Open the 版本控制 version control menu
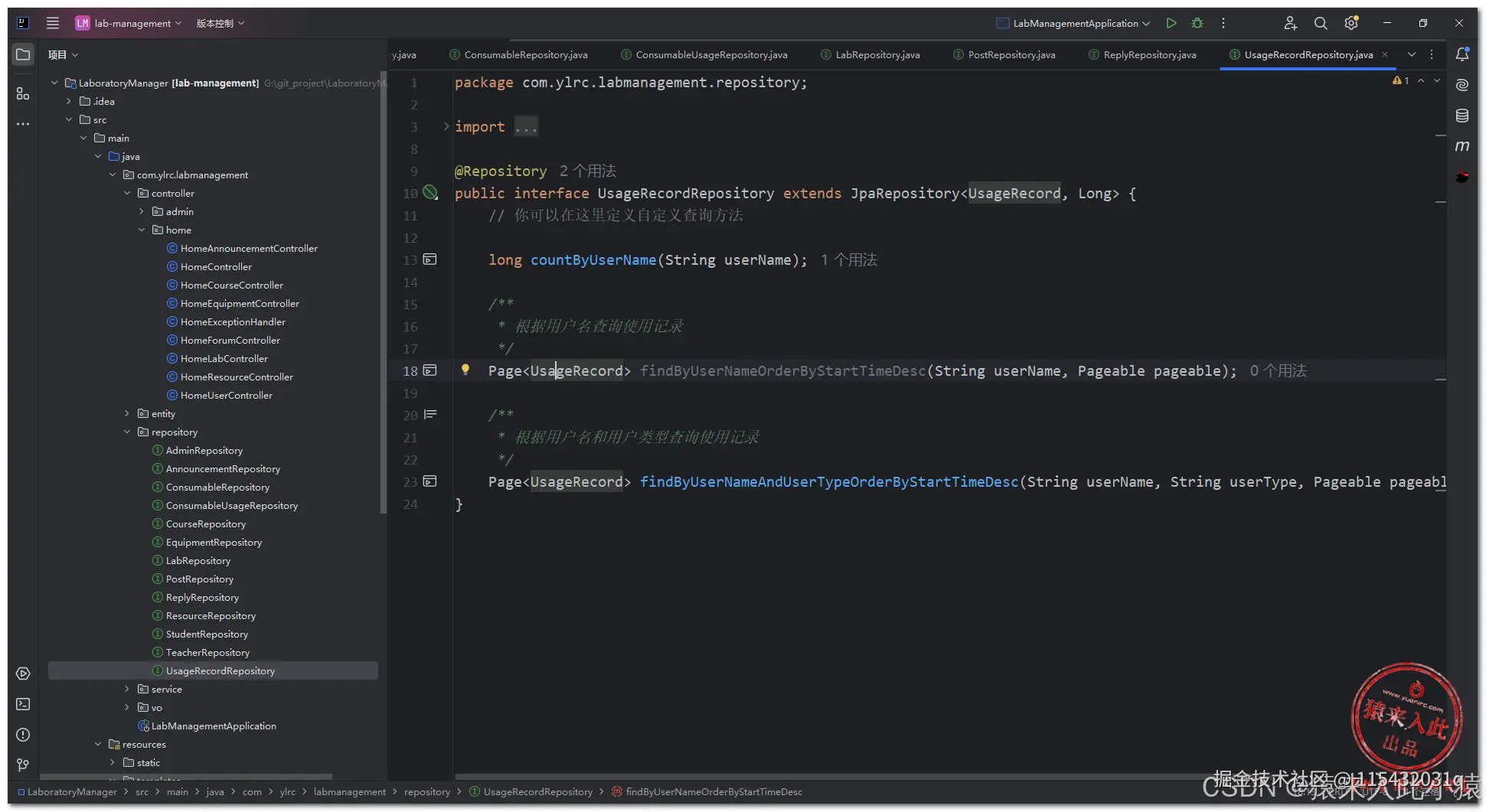Viewport: 1486px width, 812px height. click(x=220, y=23)
